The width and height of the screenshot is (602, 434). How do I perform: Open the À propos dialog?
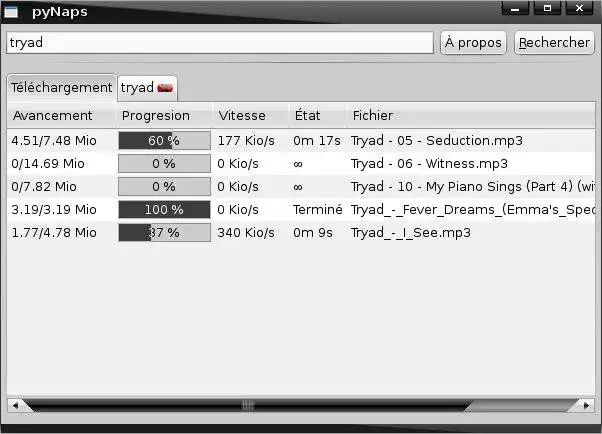coord(473,43)
